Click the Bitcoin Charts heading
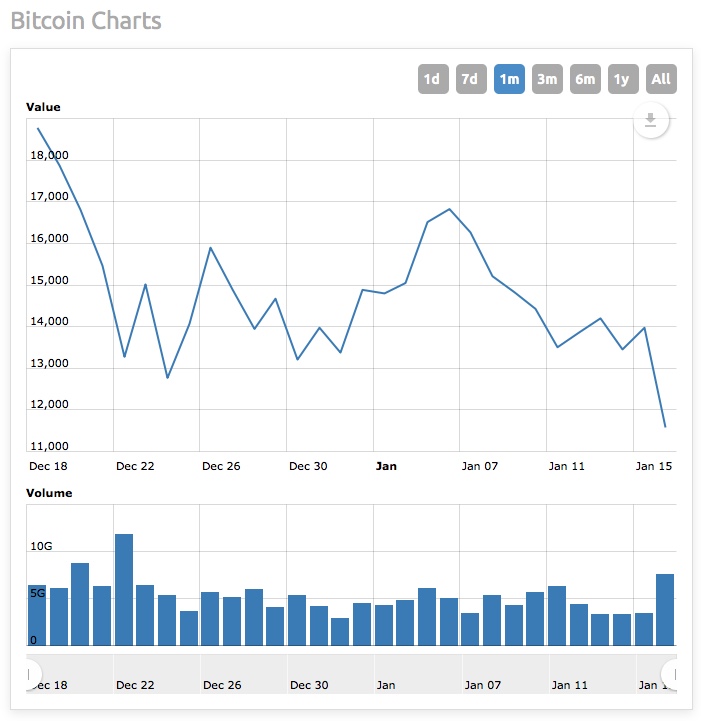 click(x=85, y=21)
